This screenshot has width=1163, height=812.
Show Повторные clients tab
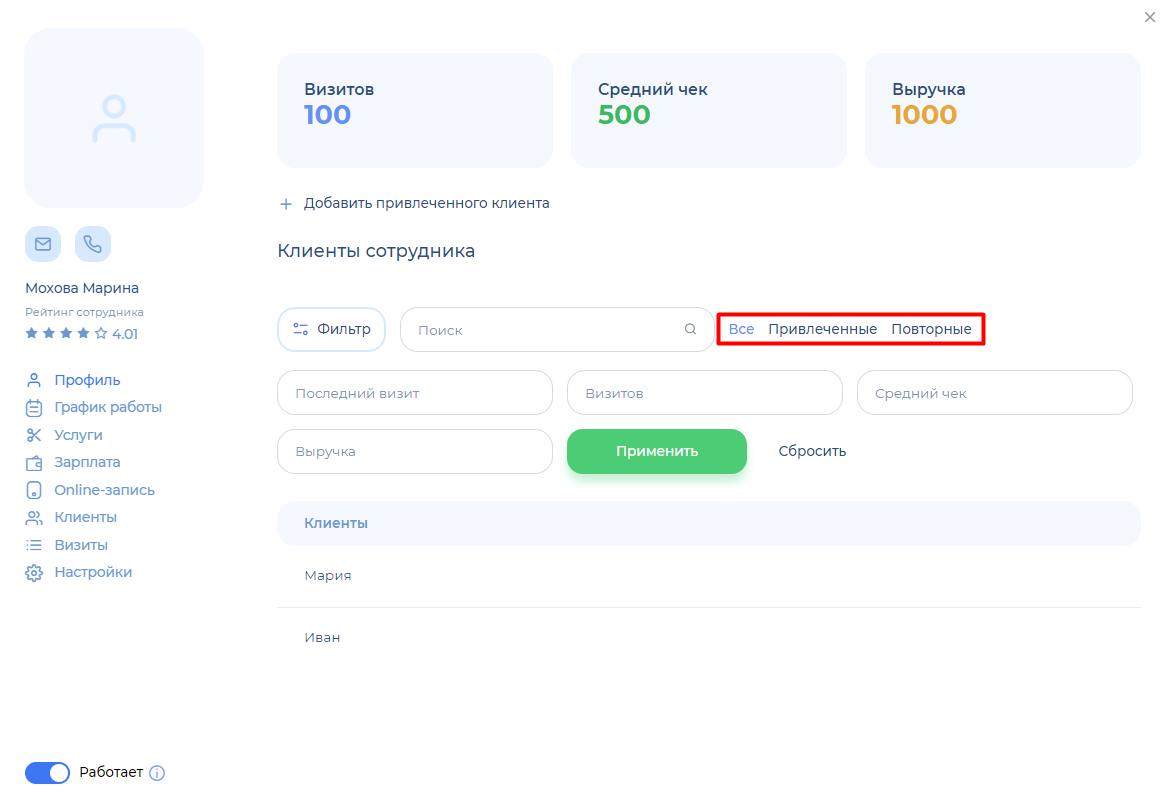[x=931, y=329]
